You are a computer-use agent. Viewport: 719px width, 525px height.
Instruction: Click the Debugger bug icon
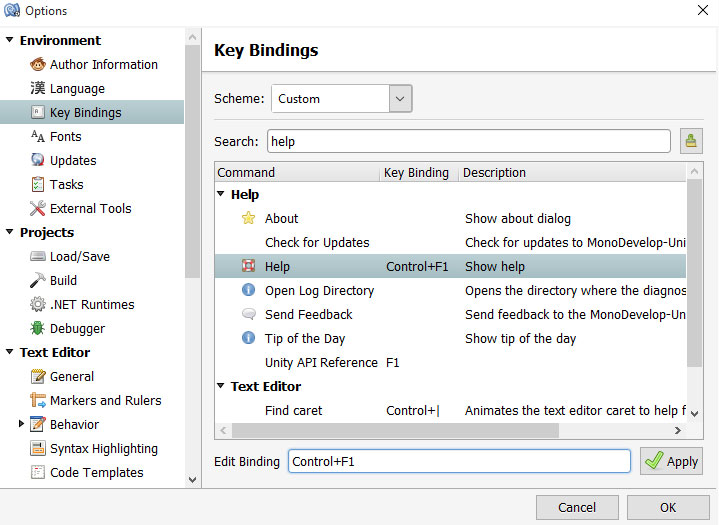coord(38,328)
